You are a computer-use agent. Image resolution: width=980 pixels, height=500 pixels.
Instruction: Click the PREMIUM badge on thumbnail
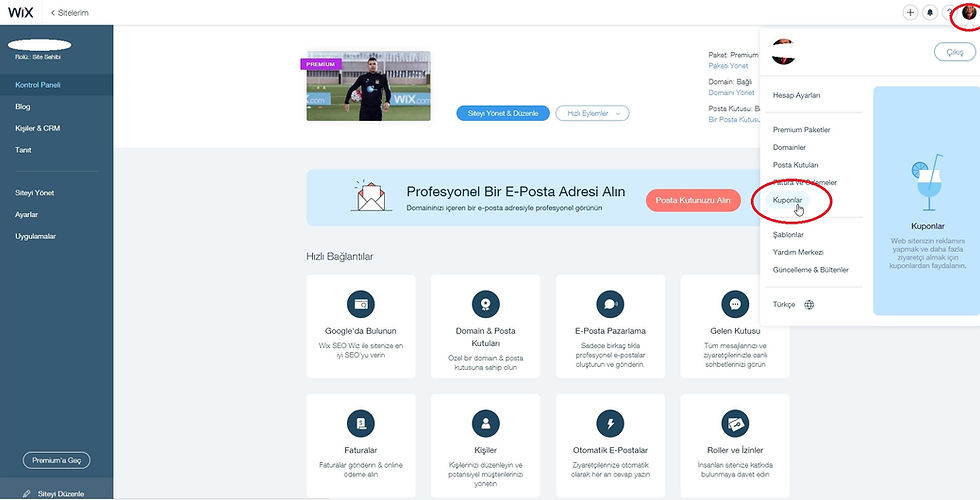[x=321, y=64]
